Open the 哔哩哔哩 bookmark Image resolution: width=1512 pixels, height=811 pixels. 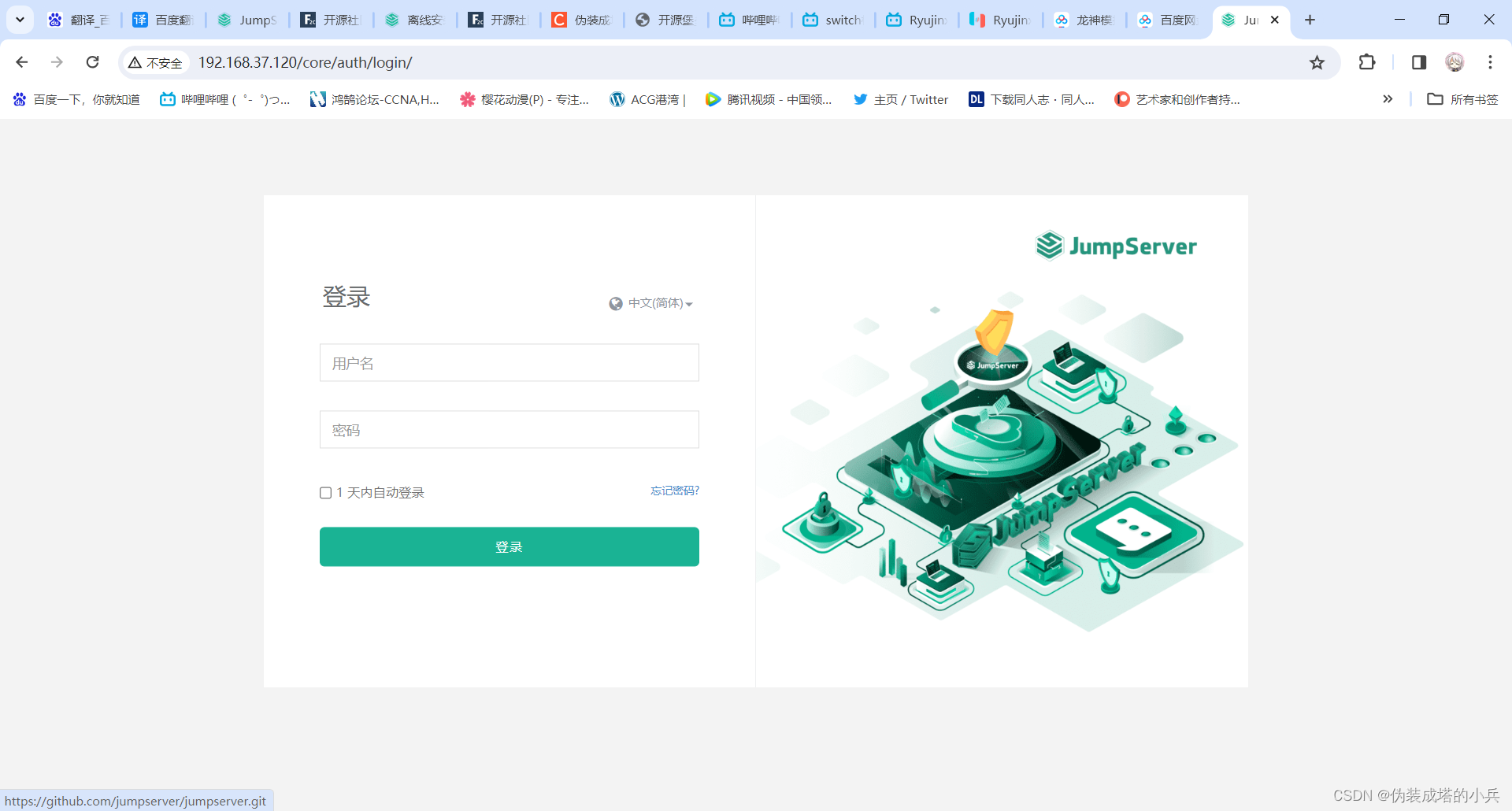[225, 99]
